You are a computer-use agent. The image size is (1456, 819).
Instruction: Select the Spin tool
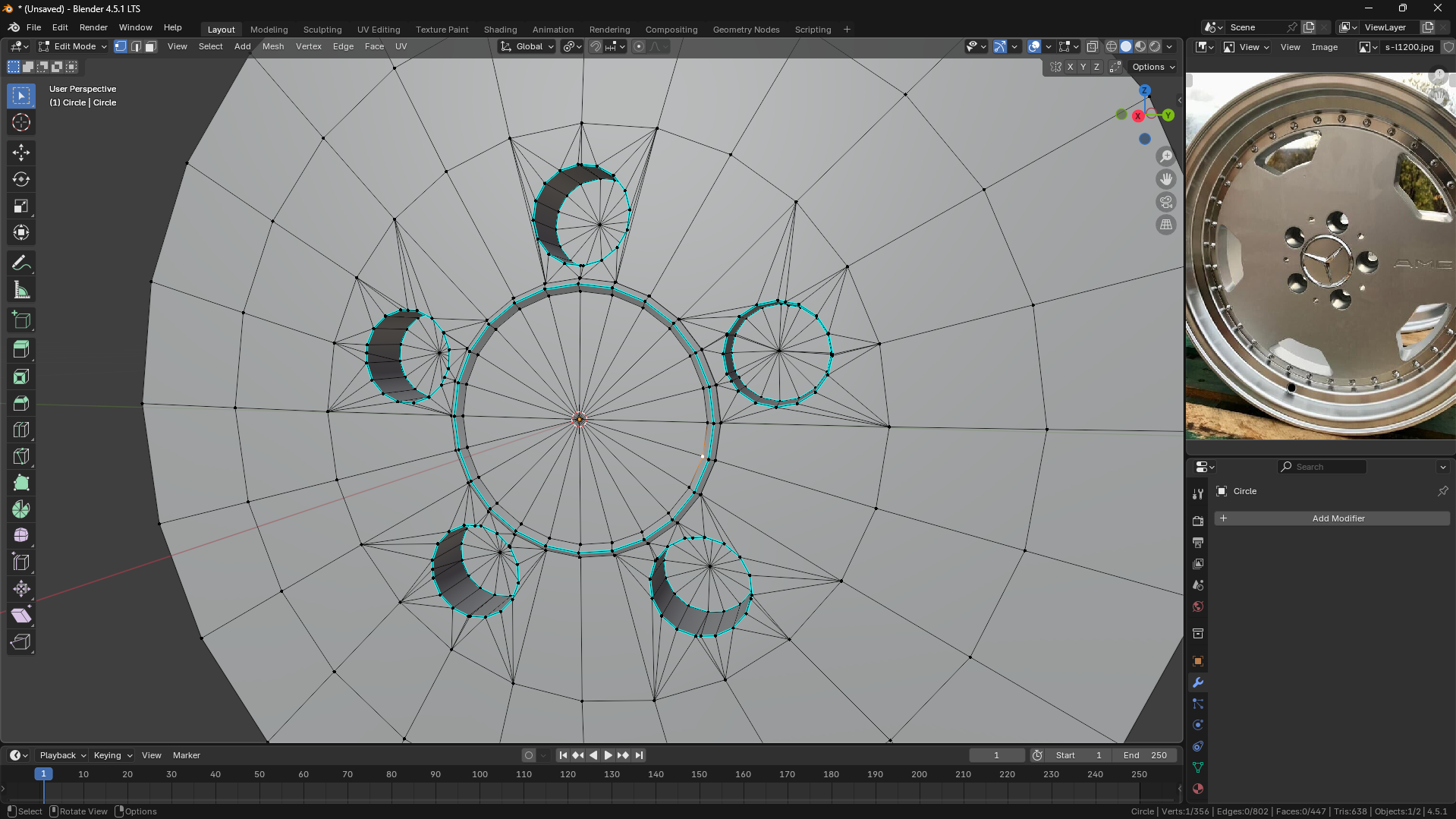[x=21, y=509]
